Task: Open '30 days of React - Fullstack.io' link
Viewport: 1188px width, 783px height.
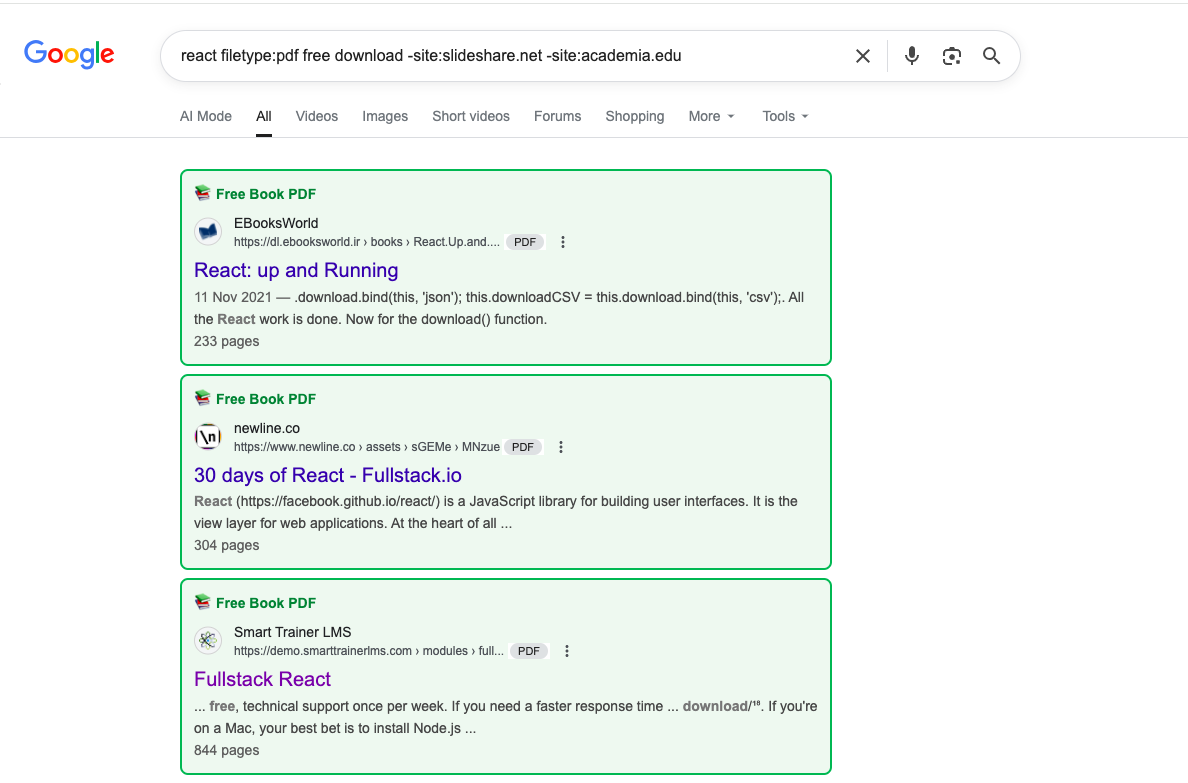Action: [x=327, y=475]
